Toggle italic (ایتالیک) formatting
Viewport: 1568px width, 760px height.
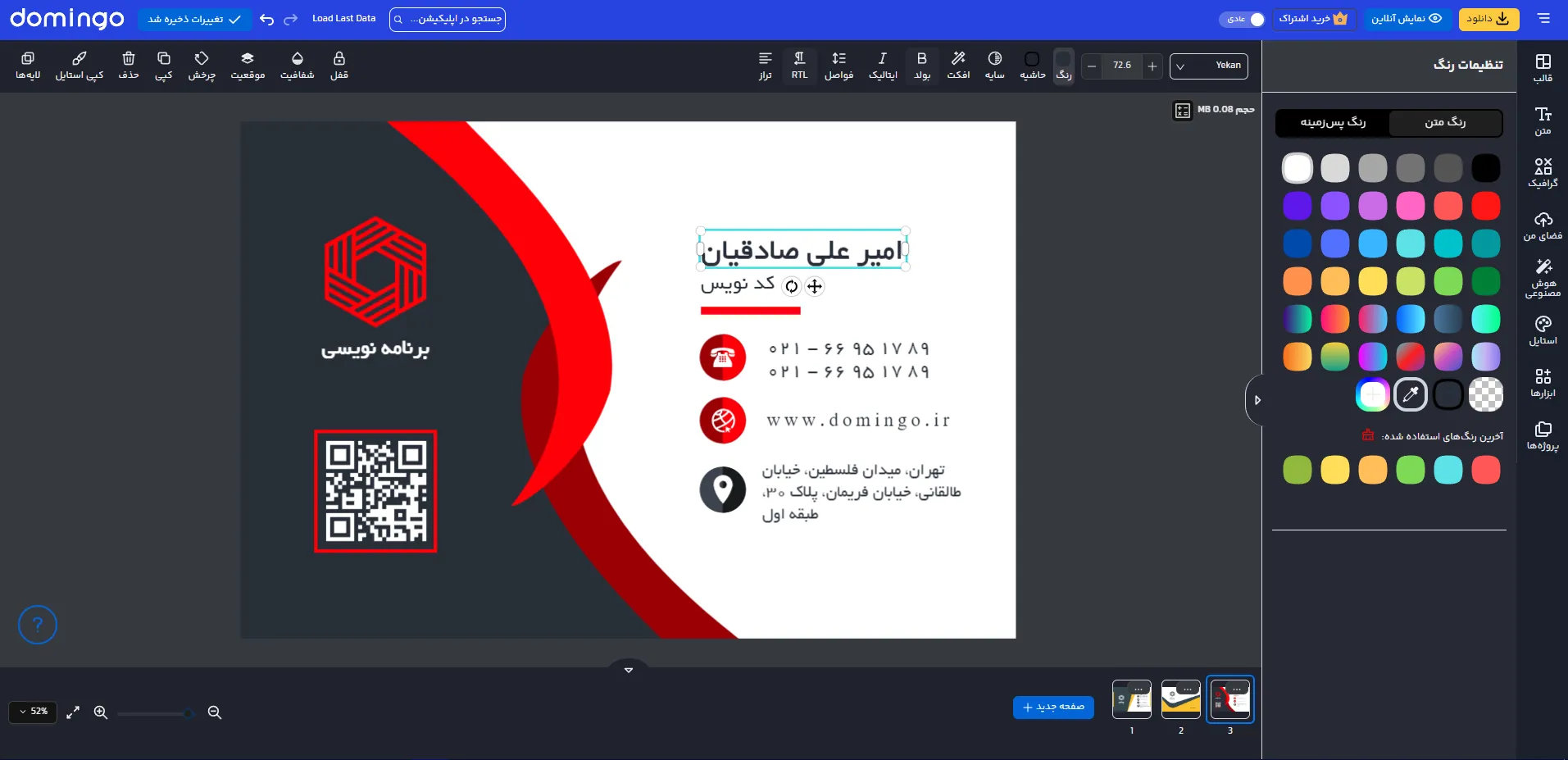coord(883,66)
